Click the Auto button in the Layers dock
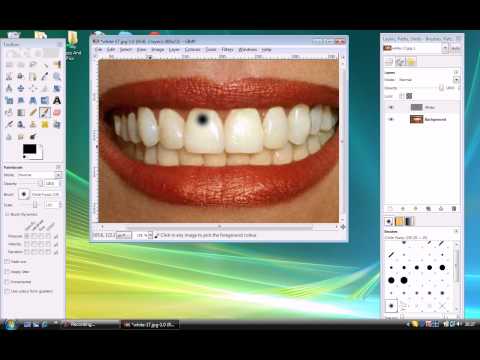Screen dimensions: 480x360 coord(455,49)
